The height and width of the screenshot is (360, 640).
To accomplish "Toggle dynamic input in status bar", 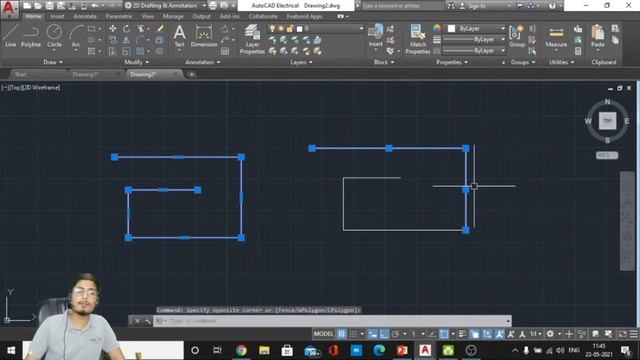I will tap(373, 334).
